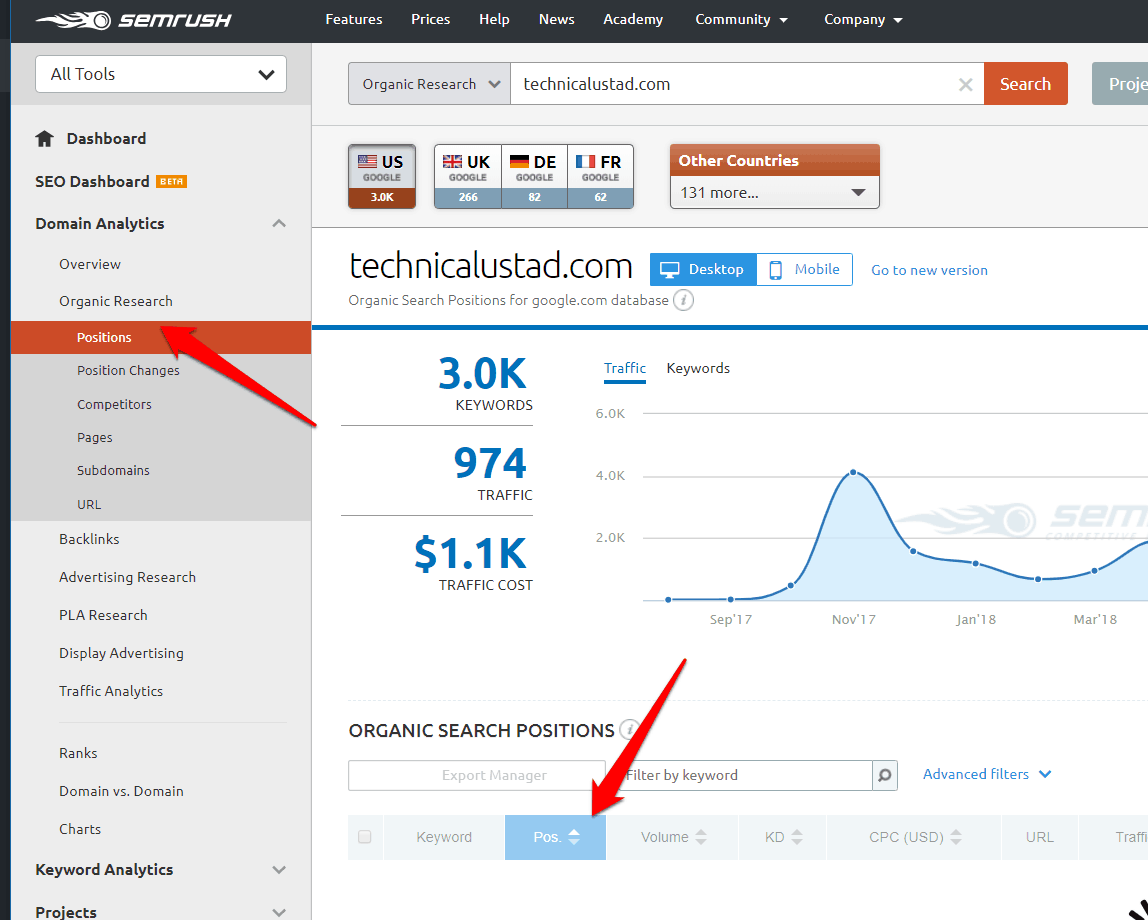Select the DE Google database
1148x920 pixels.
[x=534, y=176]
